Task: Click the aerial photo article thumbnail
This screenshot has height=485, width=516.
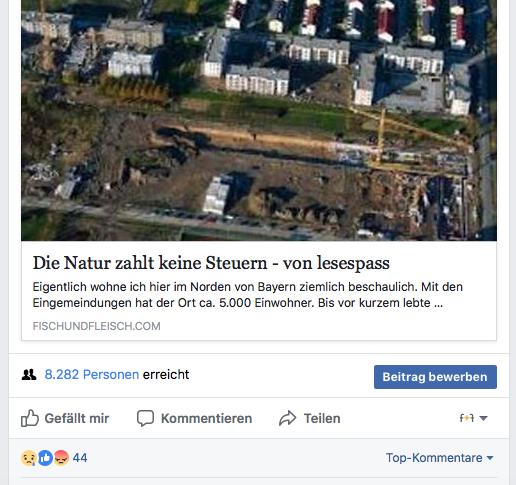Action: pos(259,120)
